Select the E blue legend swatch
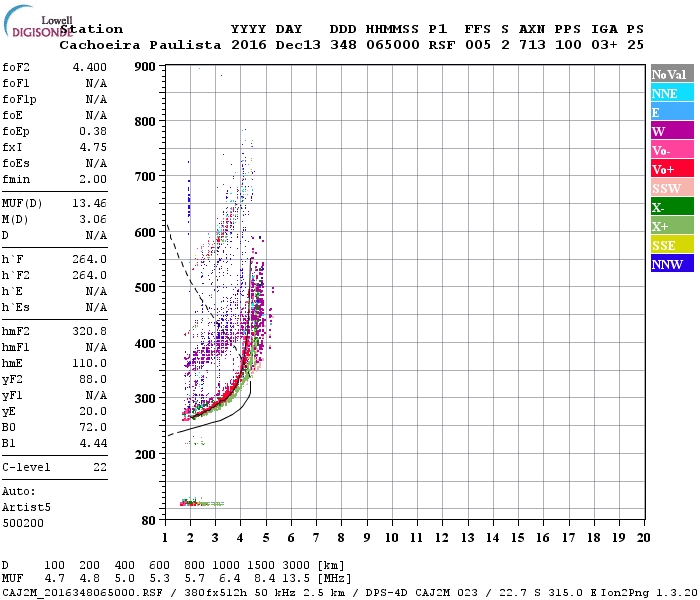700x600 pixels. pos(672,112)
